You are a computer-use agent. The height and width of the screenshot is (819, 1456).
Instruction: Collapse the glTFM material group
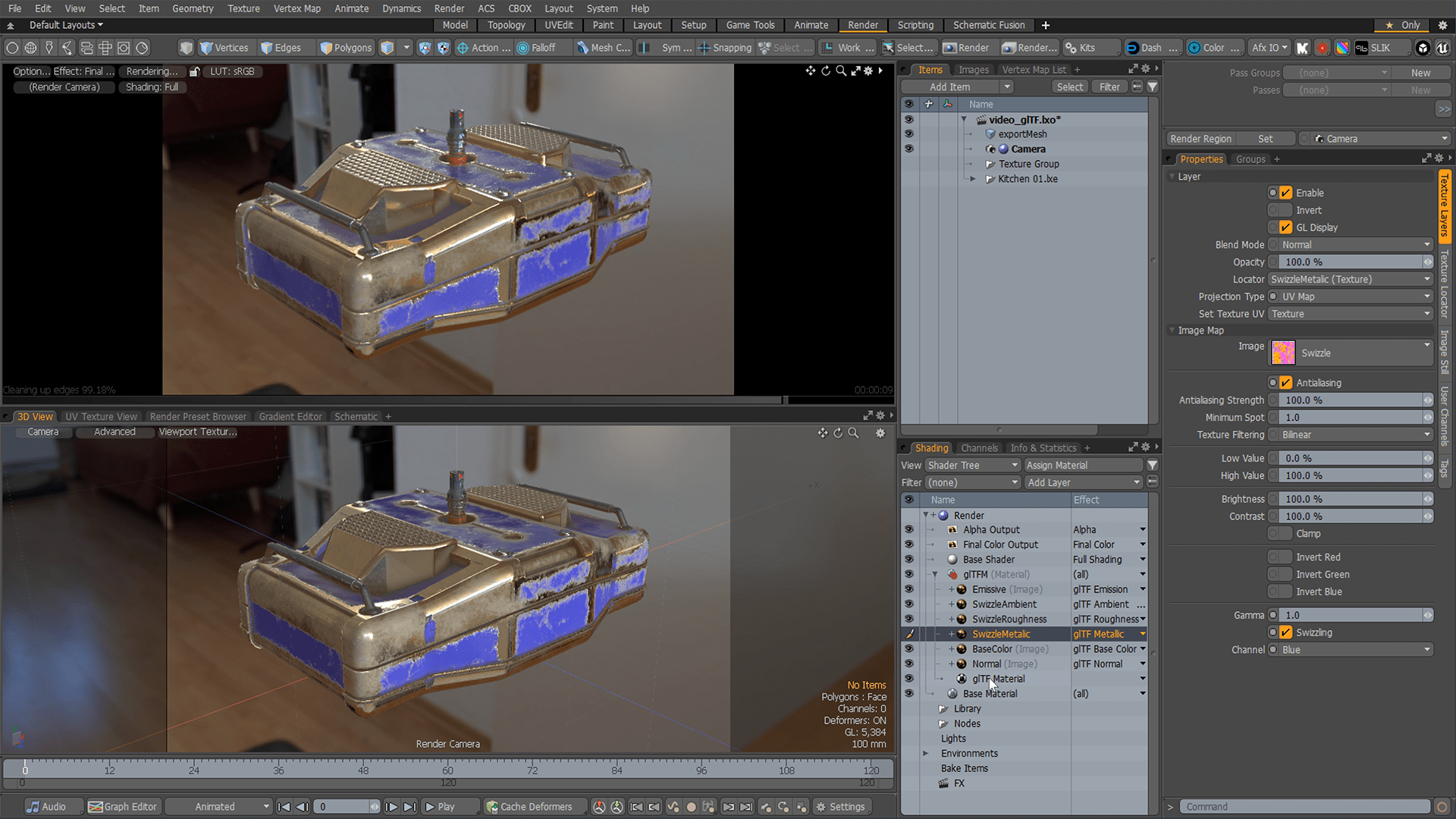tap(934, 574)
